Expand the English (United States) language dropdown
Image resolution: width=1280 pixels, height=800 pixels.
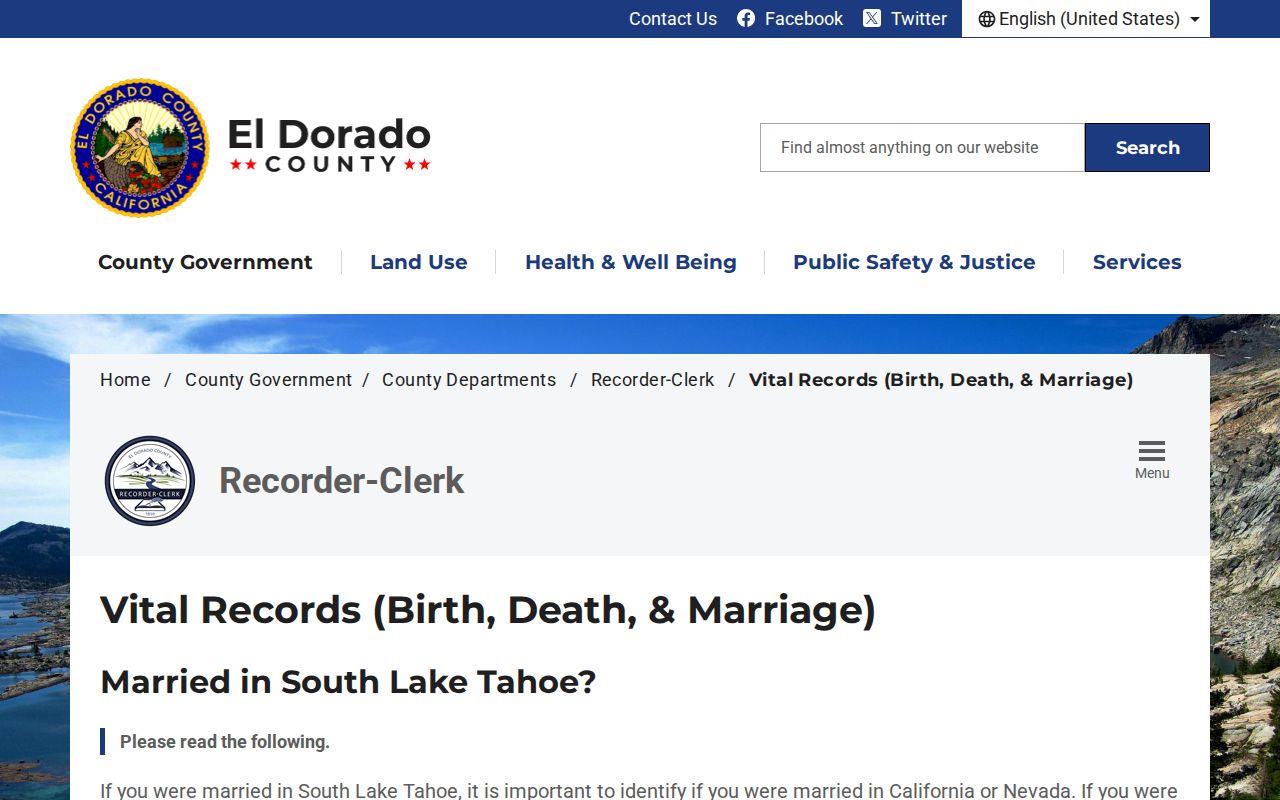pos(1086,19)
